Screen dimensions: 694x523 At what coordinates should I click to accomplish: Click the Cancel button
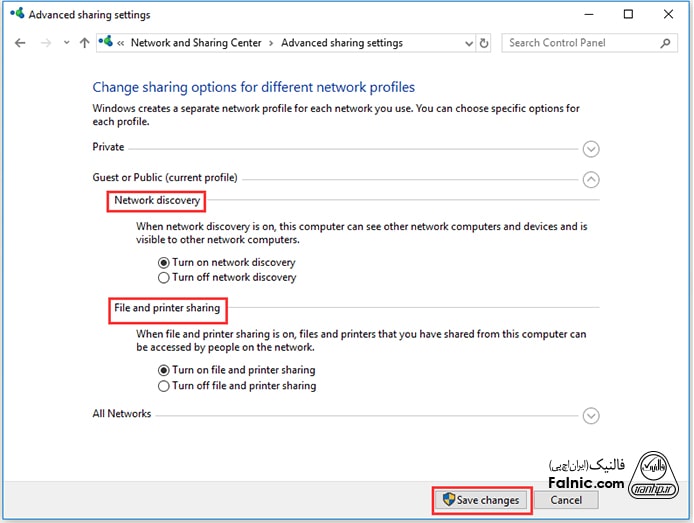566,500
